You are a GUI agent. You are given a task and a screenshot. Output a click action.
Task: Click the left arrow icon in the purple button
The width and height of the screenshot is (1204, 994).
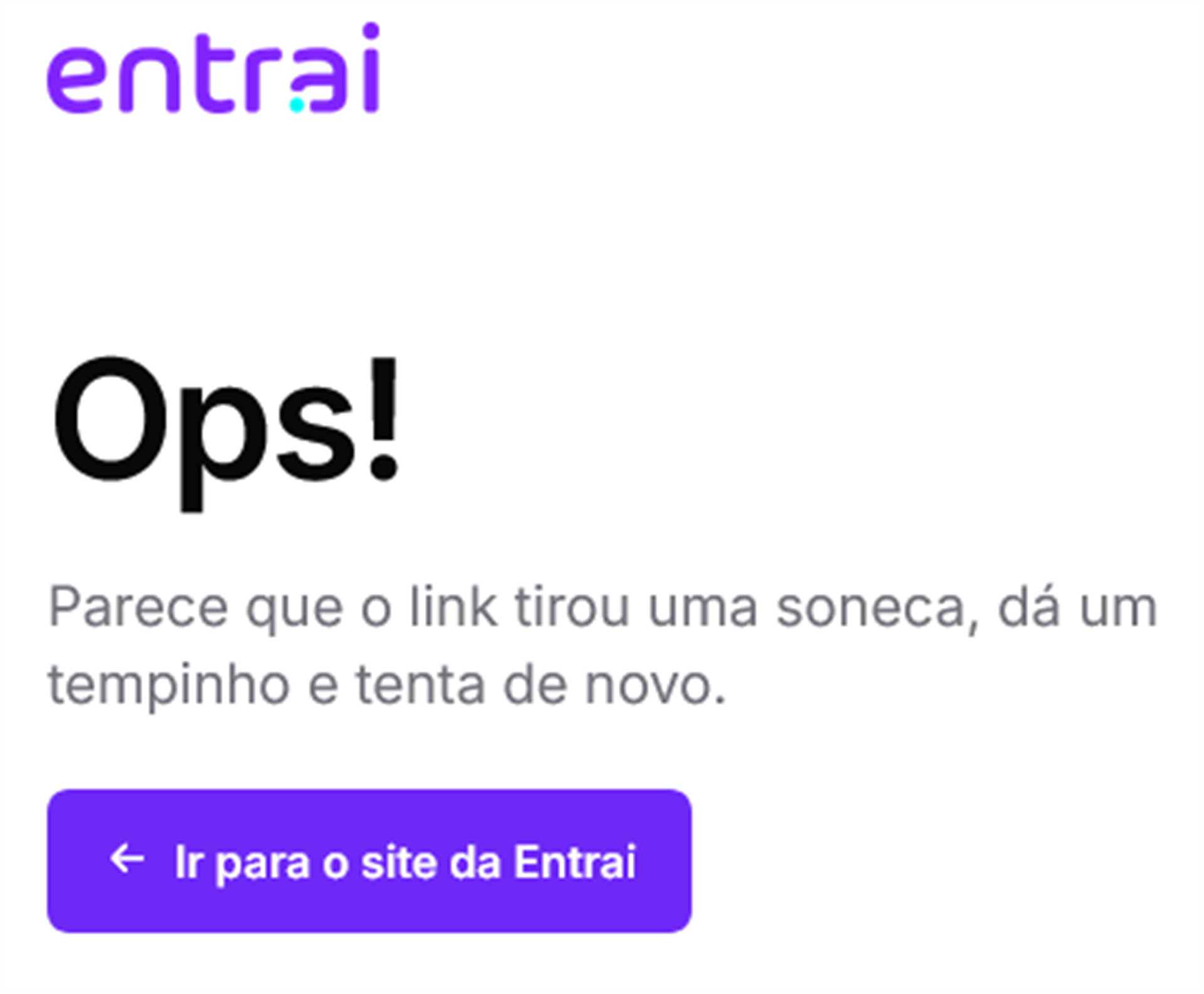pyautogui.click(x=127, y=859)
